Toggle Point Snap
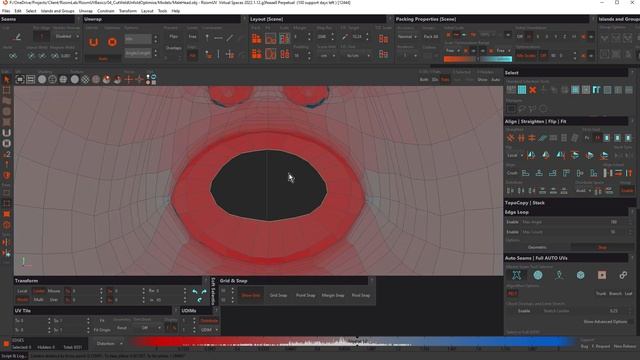640x360 pixels. click(305, 295)
